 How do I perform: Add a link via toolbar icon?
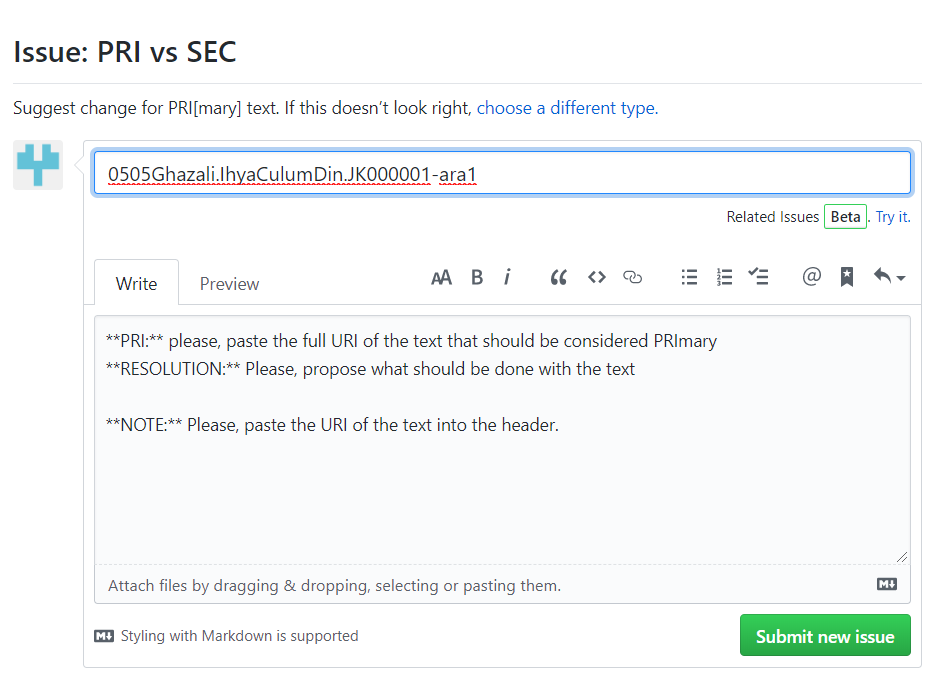pyautogui.click(x=632, y=278)
